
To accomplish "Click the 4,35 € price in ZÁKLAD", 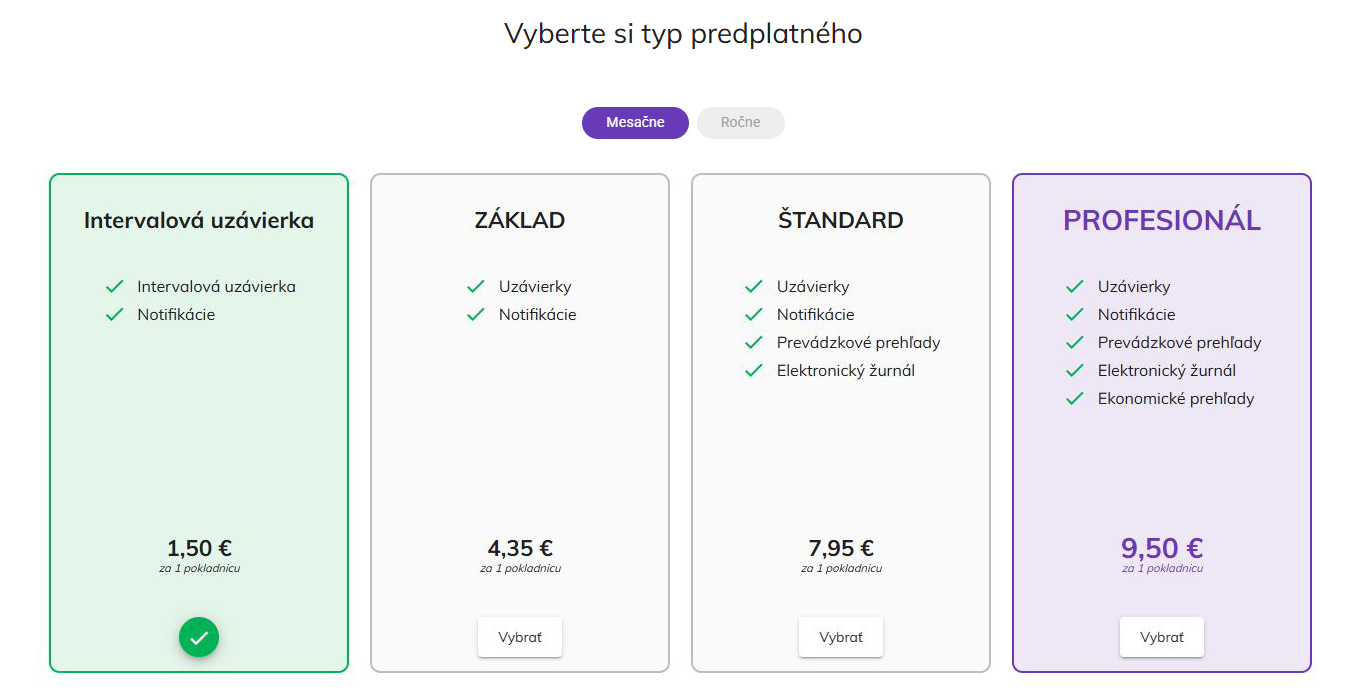I will click(x=520, y=548).
